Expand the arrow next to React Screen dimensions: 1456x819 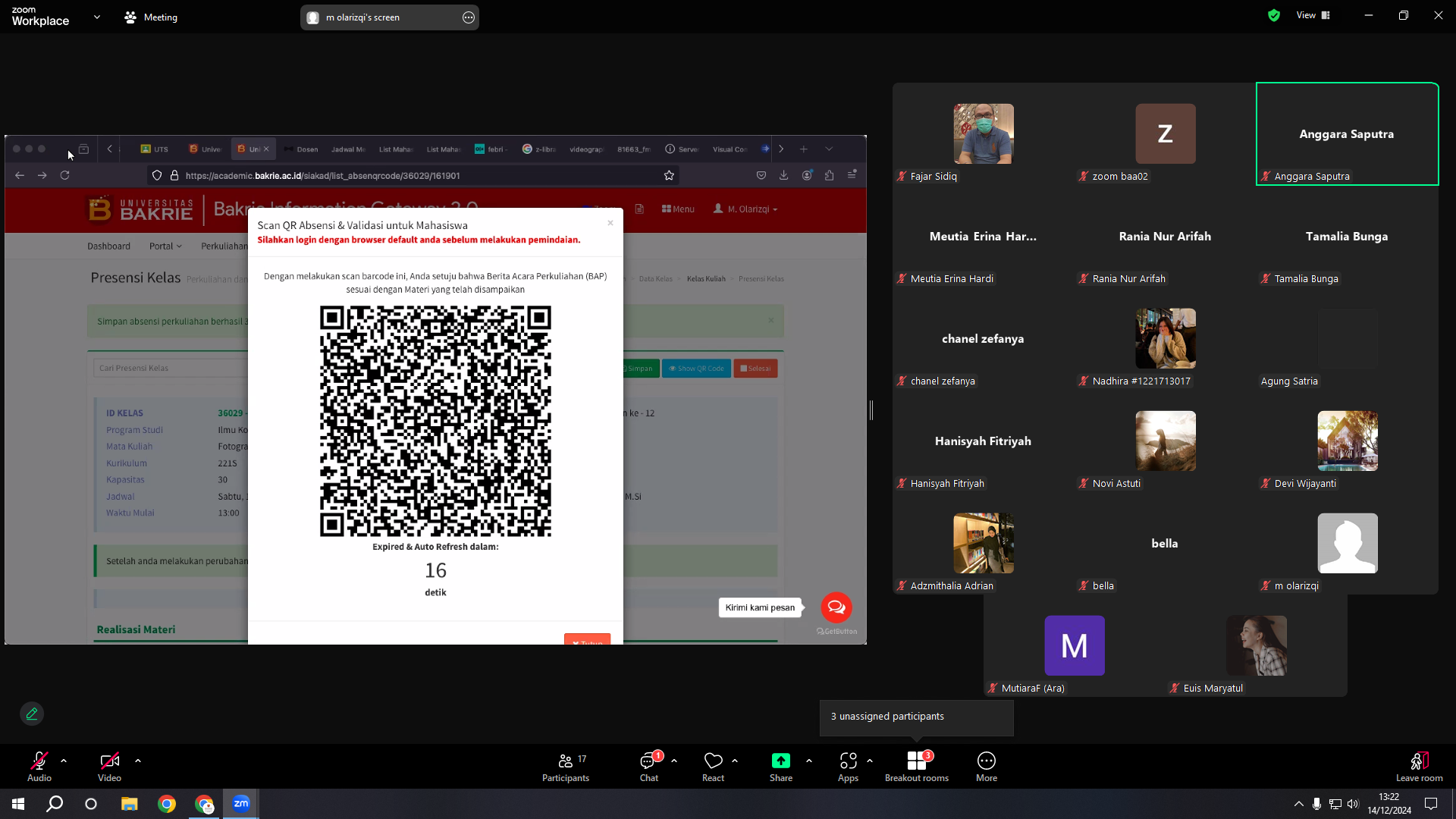click(735, 760)
